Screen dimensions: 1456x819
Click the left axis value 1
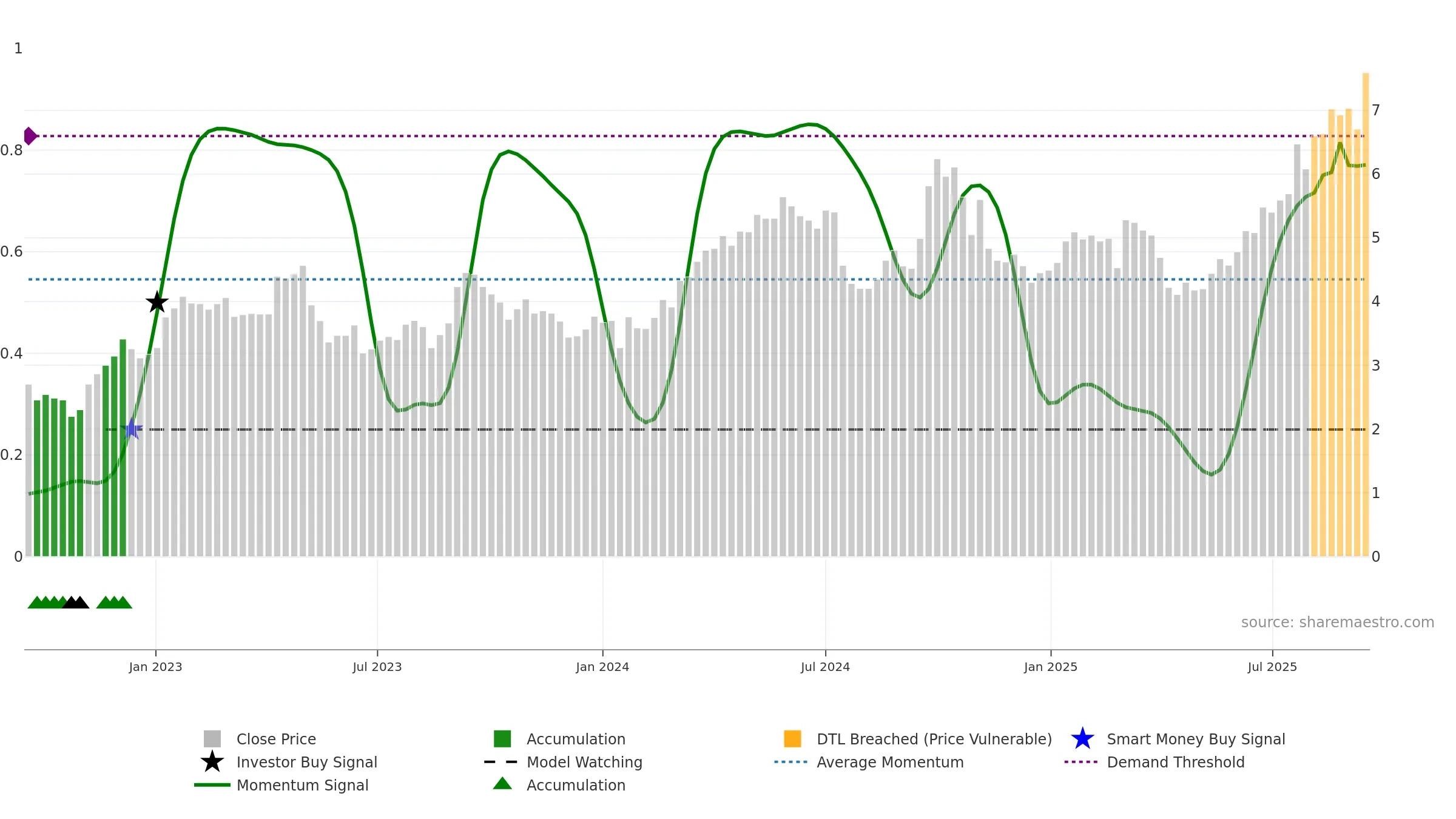pyautogui.click(x=18, y=49)
